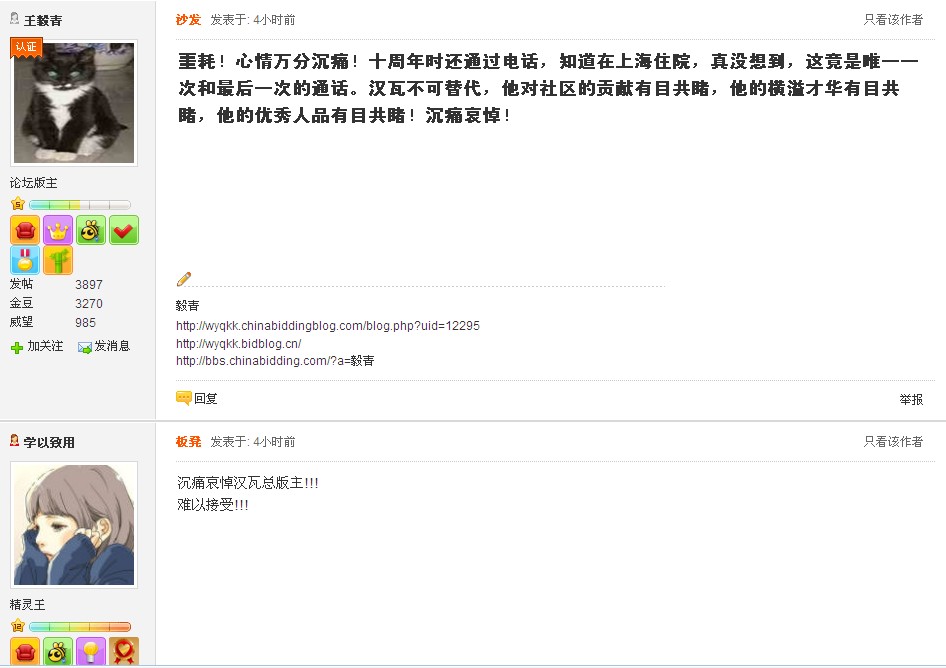Click 王毅吉's level 5 progress bar

[79, 205]
